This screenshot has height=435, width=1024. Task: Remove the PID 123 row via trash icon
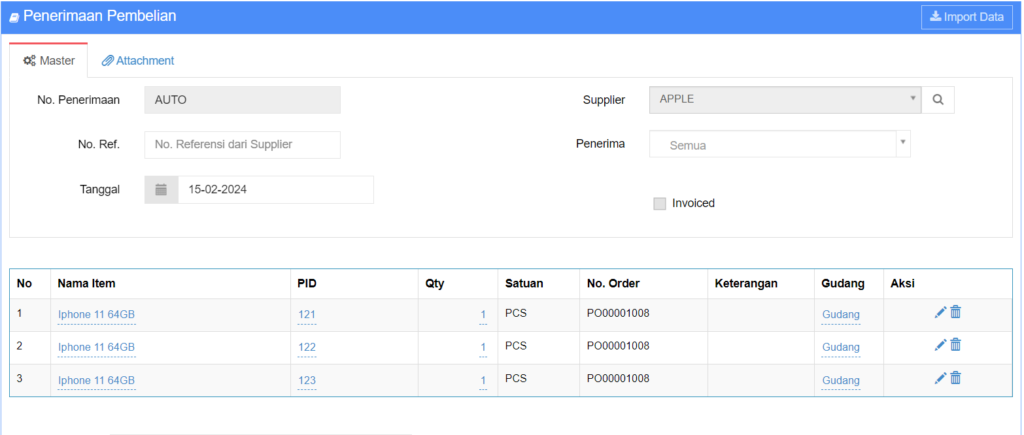pos(956,378)
